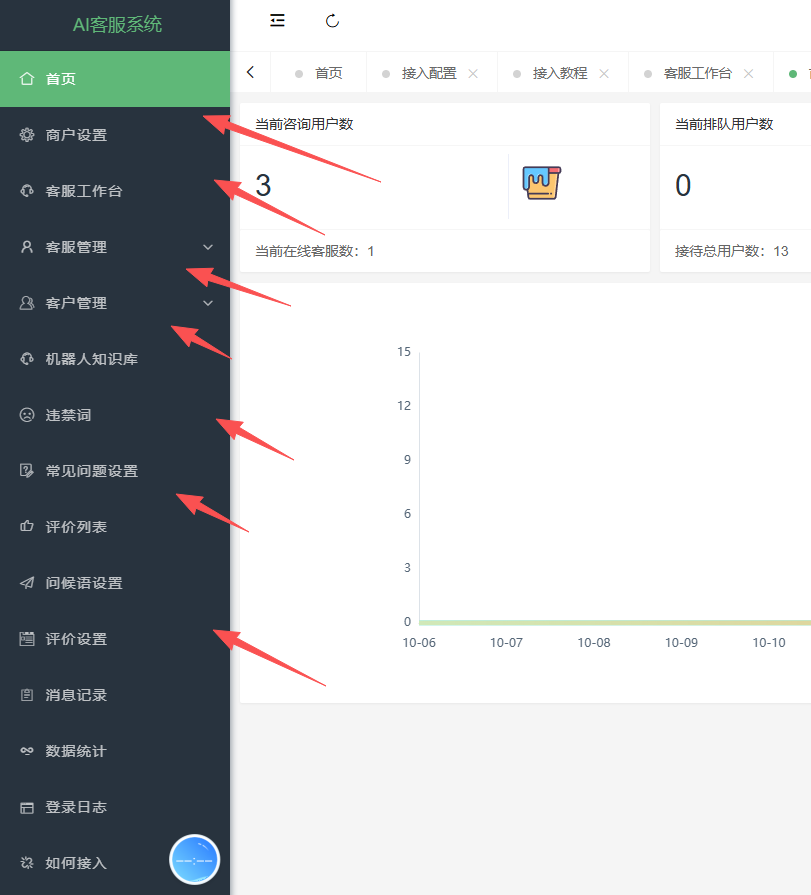Switch to the 客服工作台 tab
The image size is (811, 895).
[697, 73]
